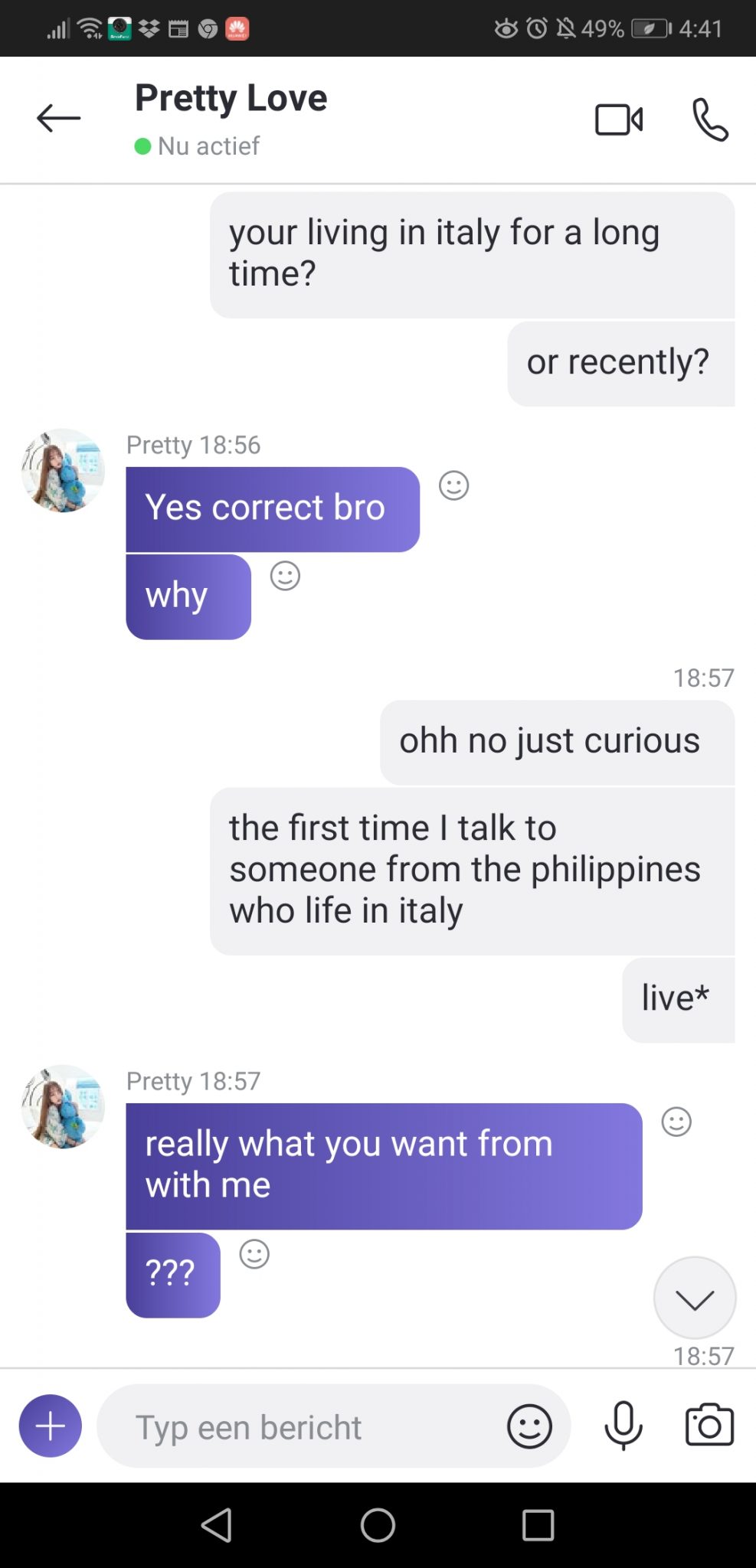Select the "ohh no just curious" message bubble
Viewport: 756px width, 1568px height.
point(557,742)
